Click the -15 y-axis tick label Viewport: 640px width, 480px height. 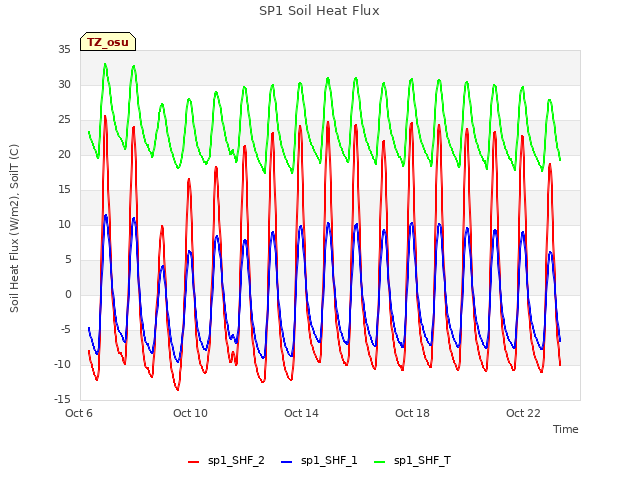click(x=62, y=400)
